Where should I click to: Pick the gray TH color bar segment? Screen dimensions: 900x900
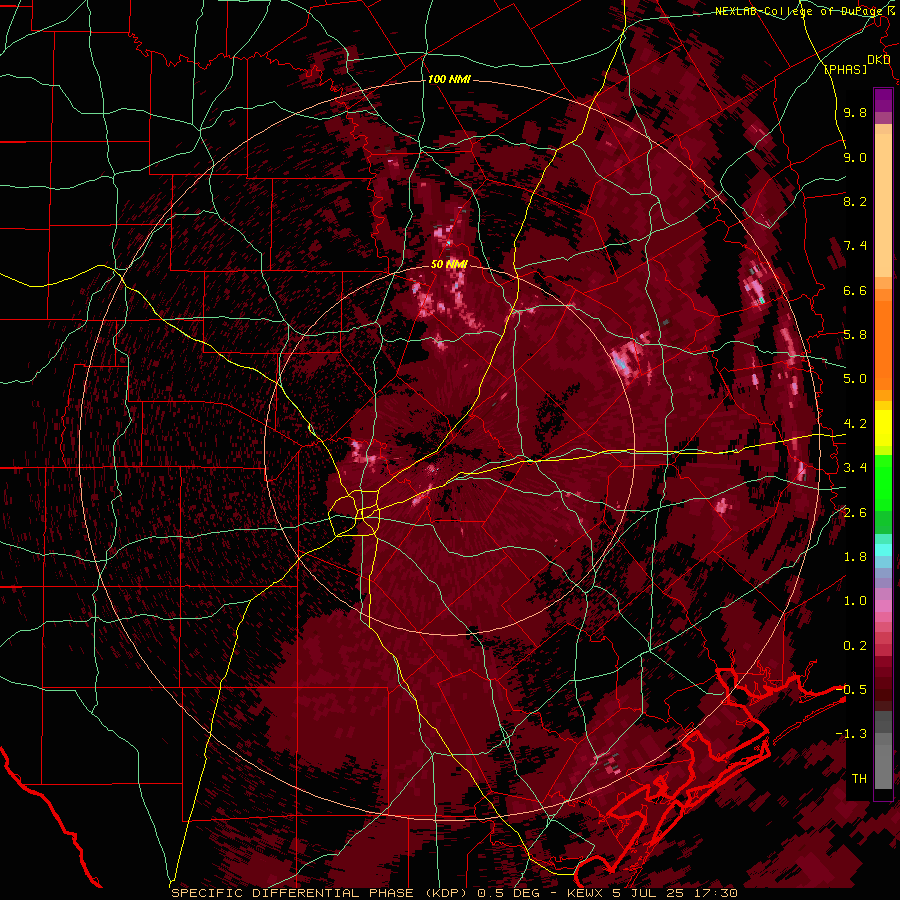pos(883,767)
